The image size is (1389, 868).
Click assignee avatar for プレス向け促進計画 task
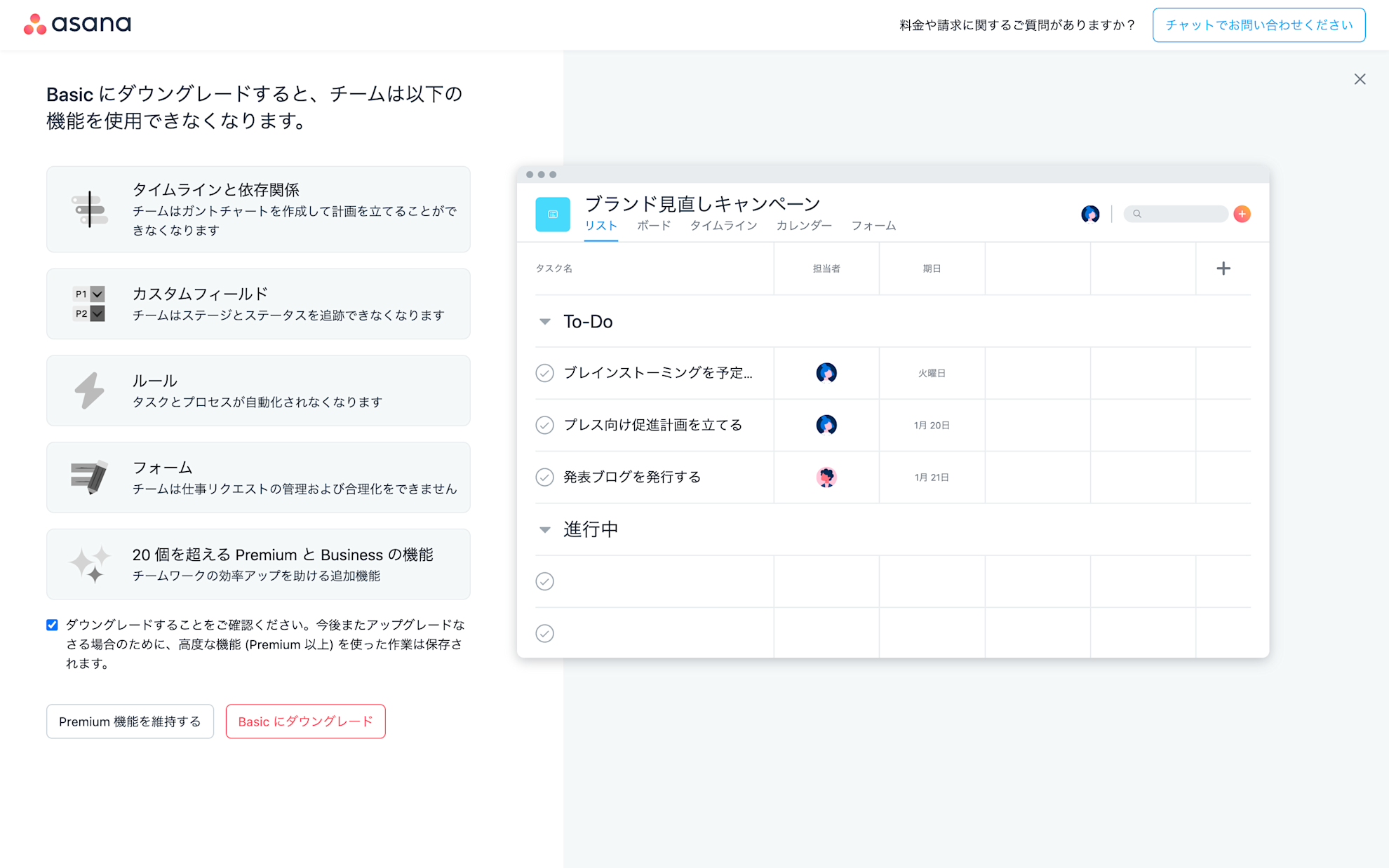(x=826, y=425)
